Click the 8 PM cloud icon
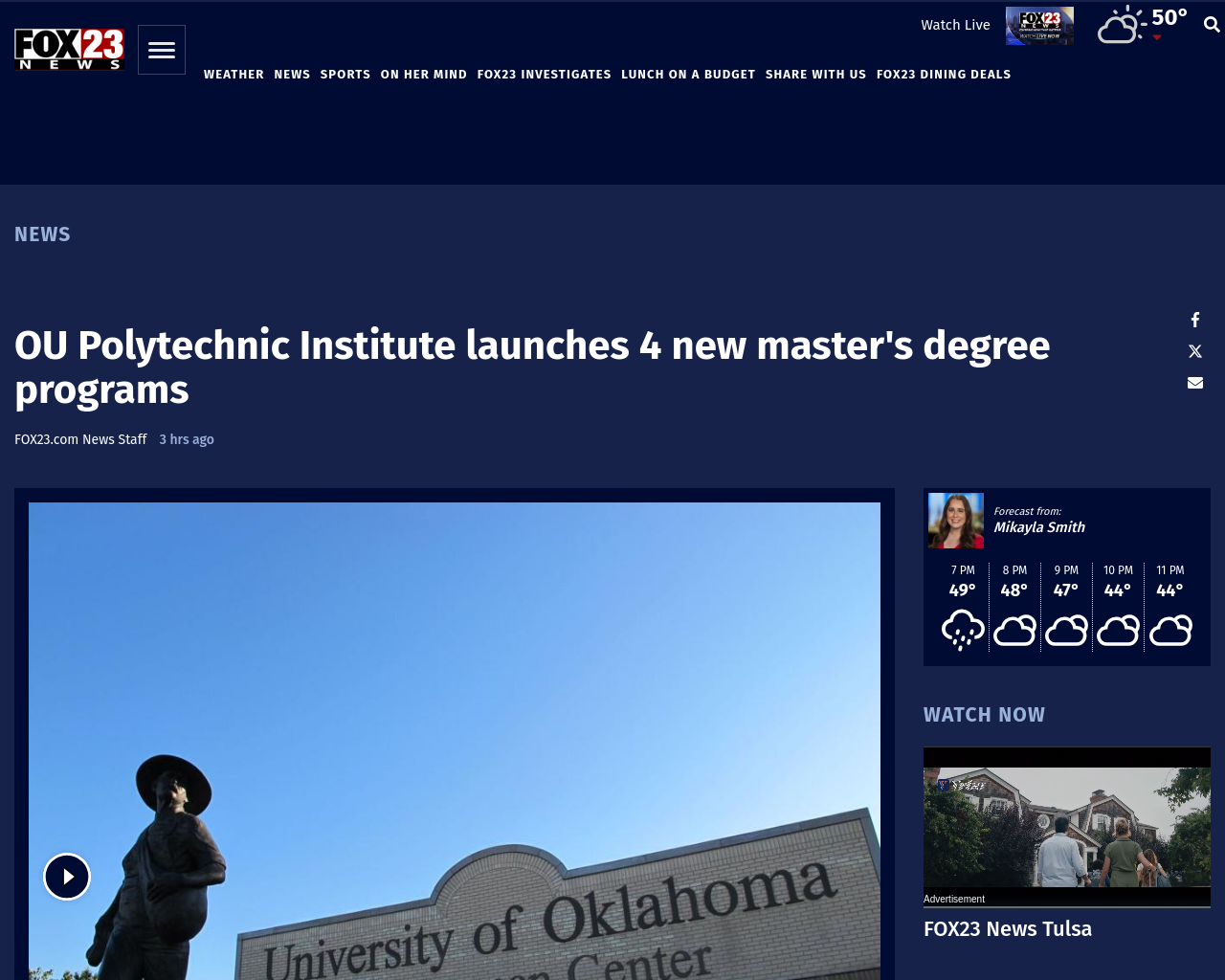This screenshot has width=1225, height=980. [1014, 631]
